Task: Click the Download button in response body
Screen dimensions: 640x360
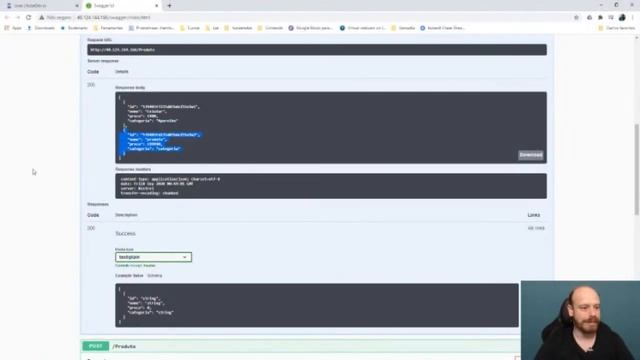Action: 531,155
